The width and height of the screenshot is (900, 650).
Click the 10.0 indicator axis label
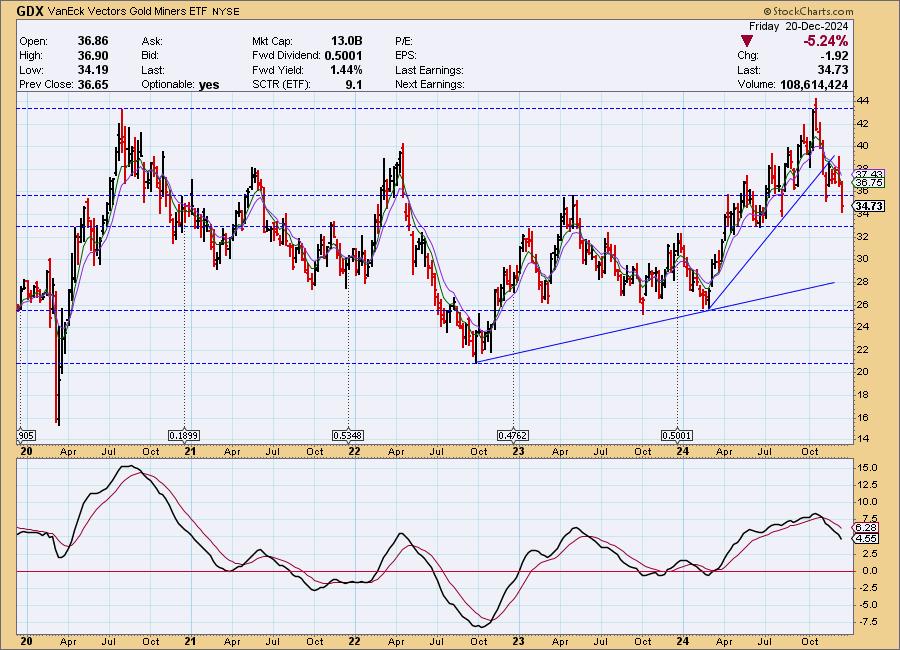867,502
